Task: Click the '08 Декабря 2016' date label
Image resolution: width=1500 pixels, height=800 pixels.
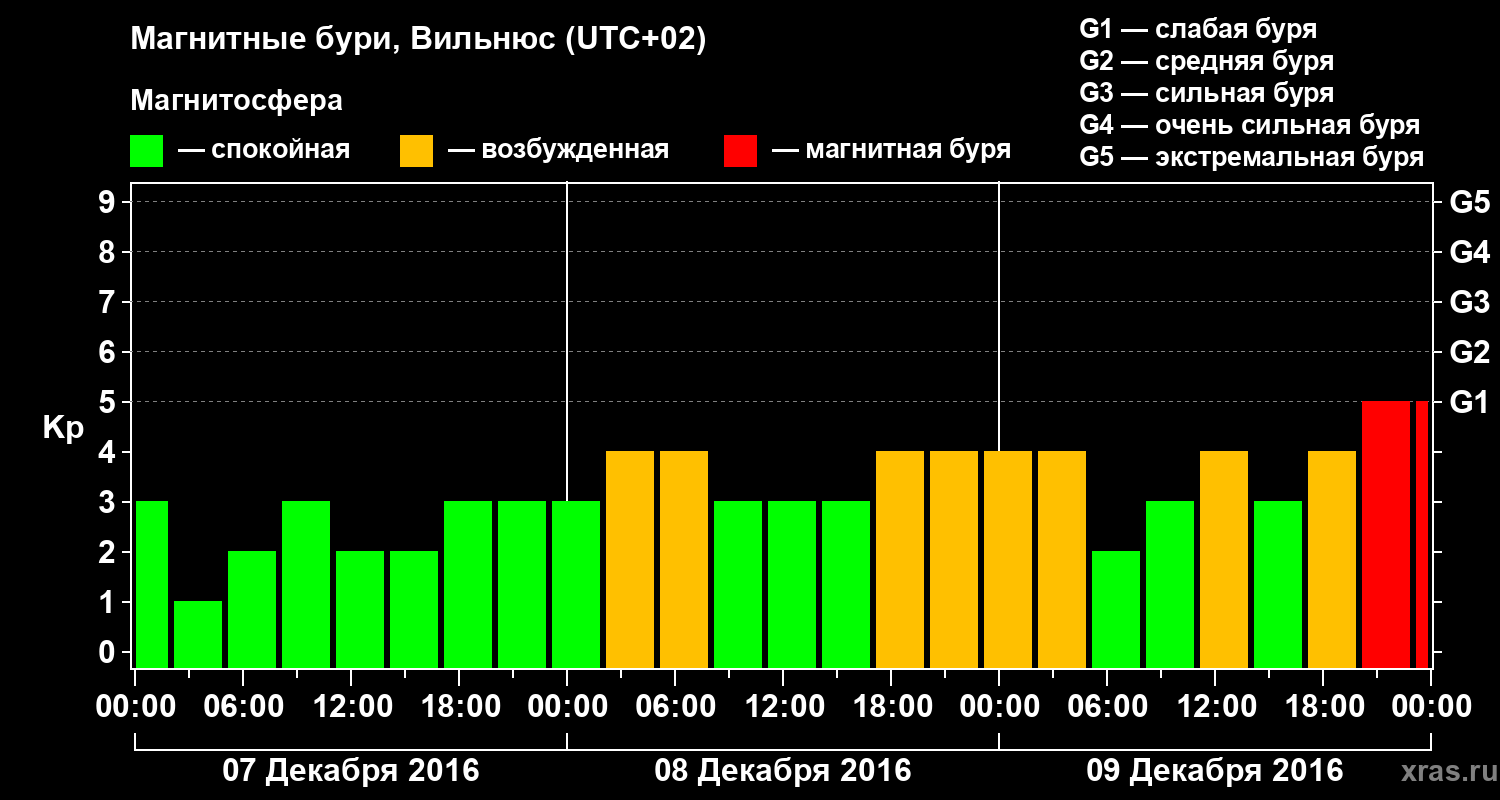Action: click(783, 771)
